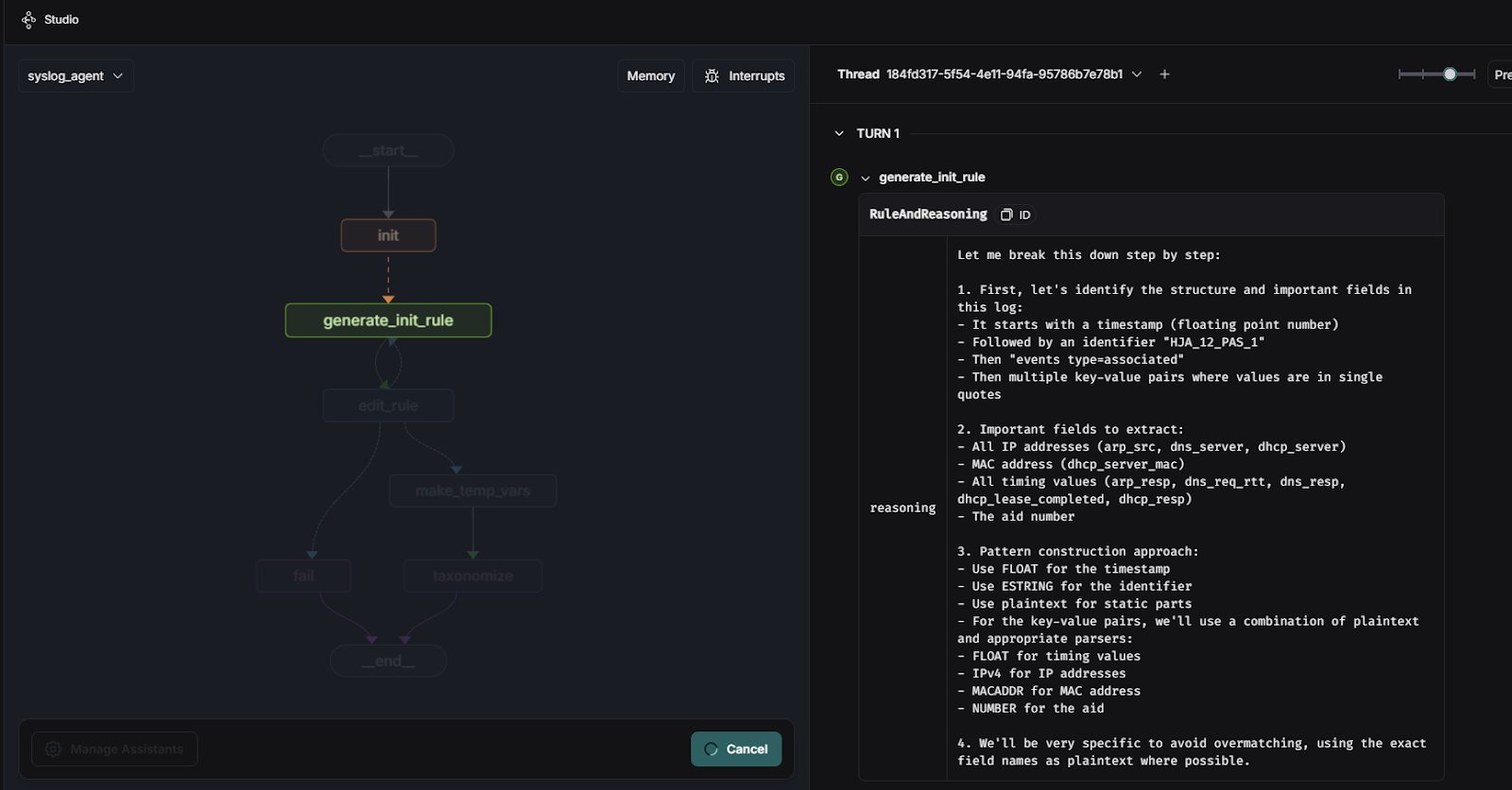Screen dimensions: 1512x790
Task: Open the Interrupts settings
Action: coord(744,76)
